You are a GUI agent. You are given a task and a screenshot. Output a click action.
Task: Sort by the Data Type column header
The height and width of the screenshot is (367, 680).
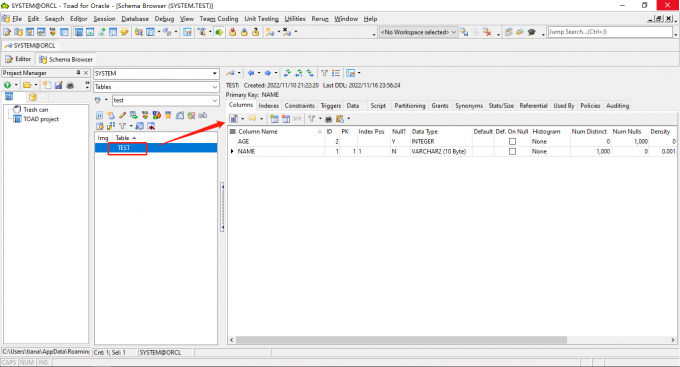(x=441, y=131)
